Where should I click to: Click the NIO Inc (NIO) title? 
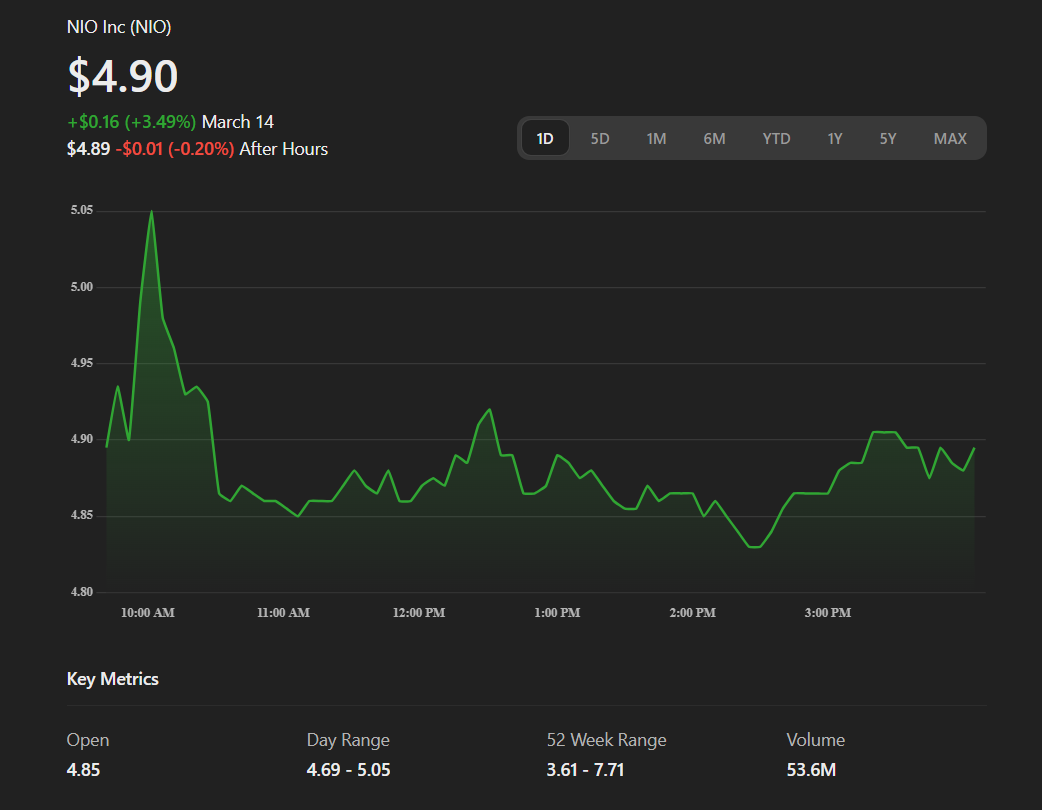[x=119, y=27]
